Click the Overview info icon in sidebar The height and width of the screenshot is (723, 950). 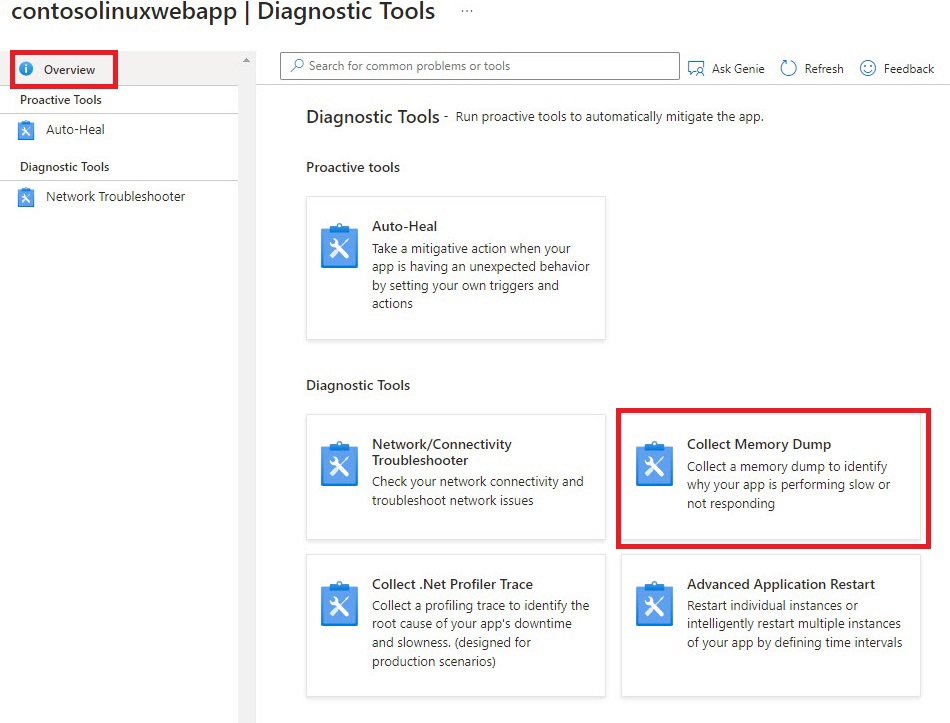point(25,69)
